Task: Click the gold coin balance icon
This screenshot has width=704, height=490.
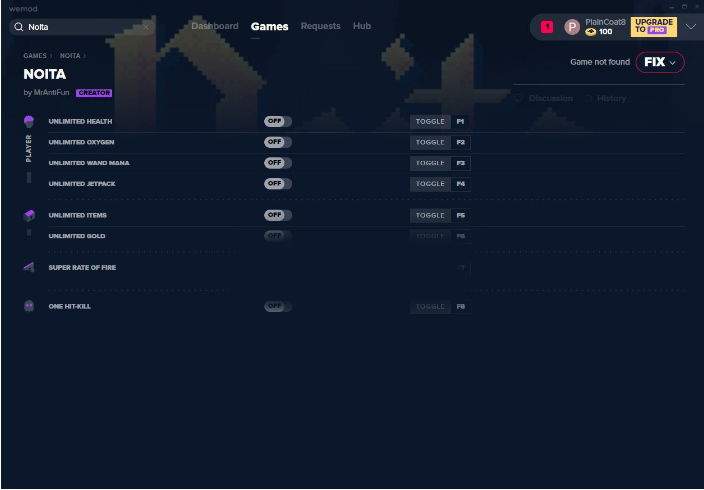Action: pyautogui.click(x=590, y=32)
